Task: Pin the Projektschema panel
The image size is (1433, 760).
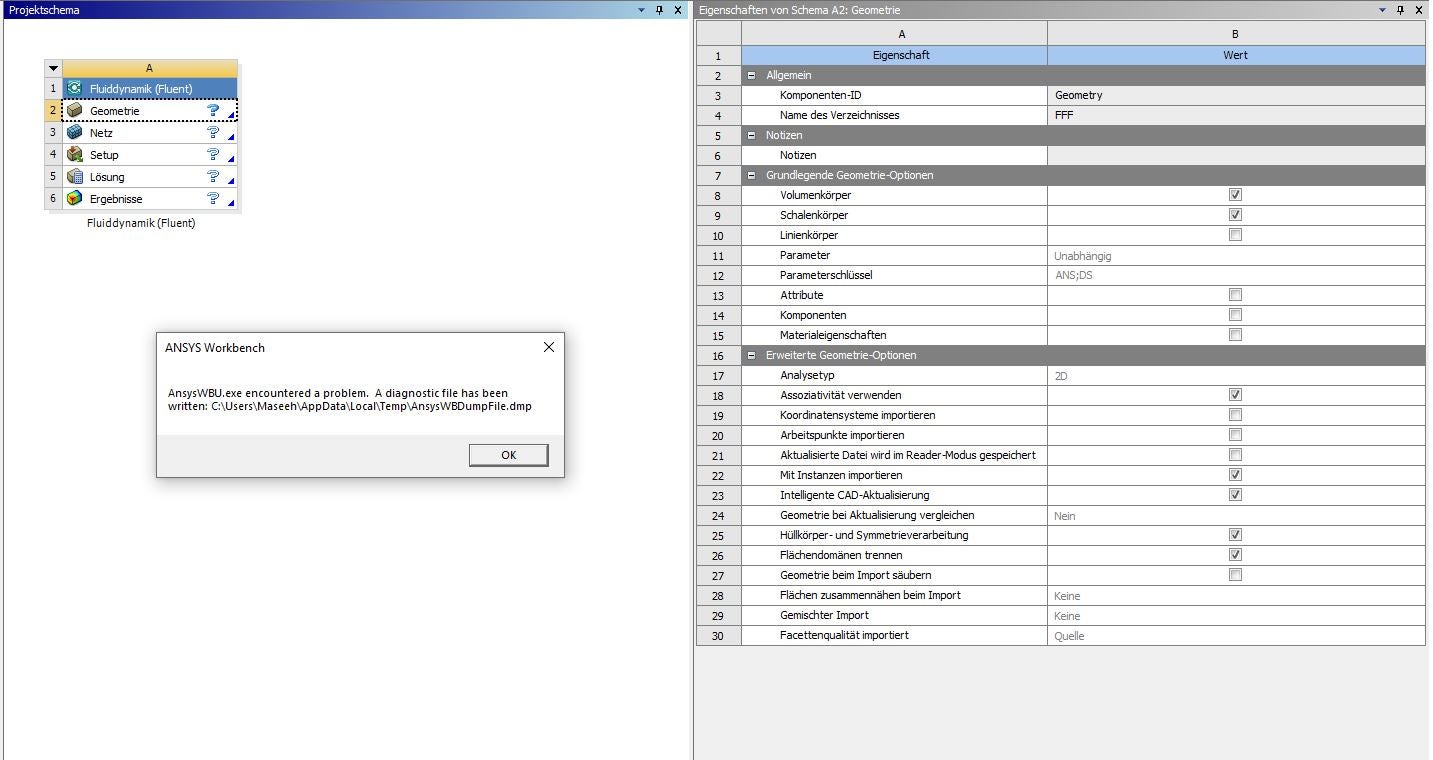Action: (660, 10)
